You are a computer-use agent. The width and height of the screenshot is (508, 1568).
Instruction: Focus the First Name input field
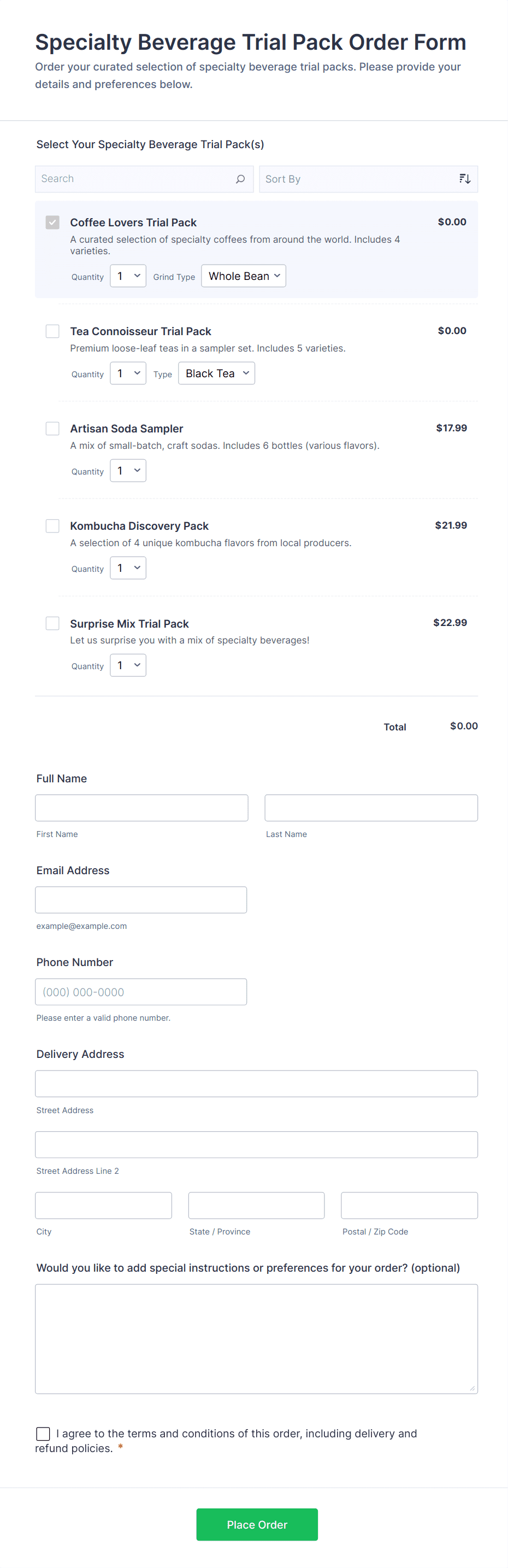click(141, 808)
